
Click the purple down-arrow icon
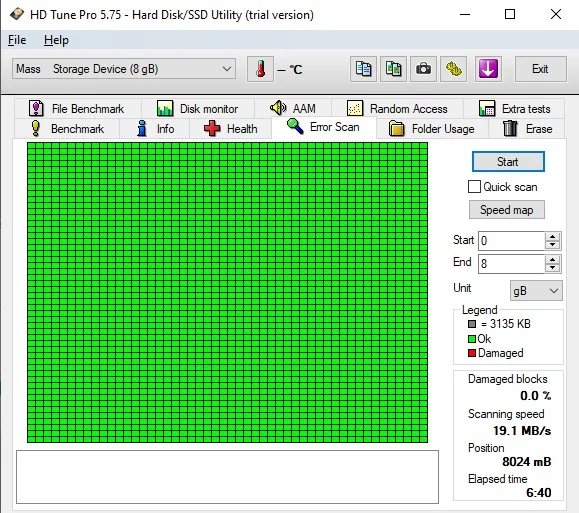pyautogui.click(x=488, y=69)
